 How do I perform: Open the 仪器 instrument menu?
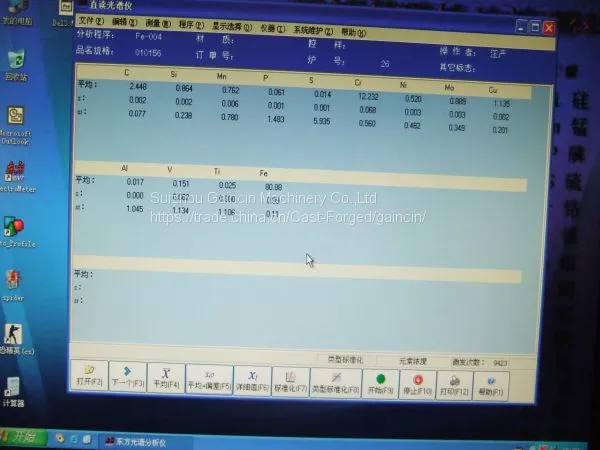pos(273,29)
